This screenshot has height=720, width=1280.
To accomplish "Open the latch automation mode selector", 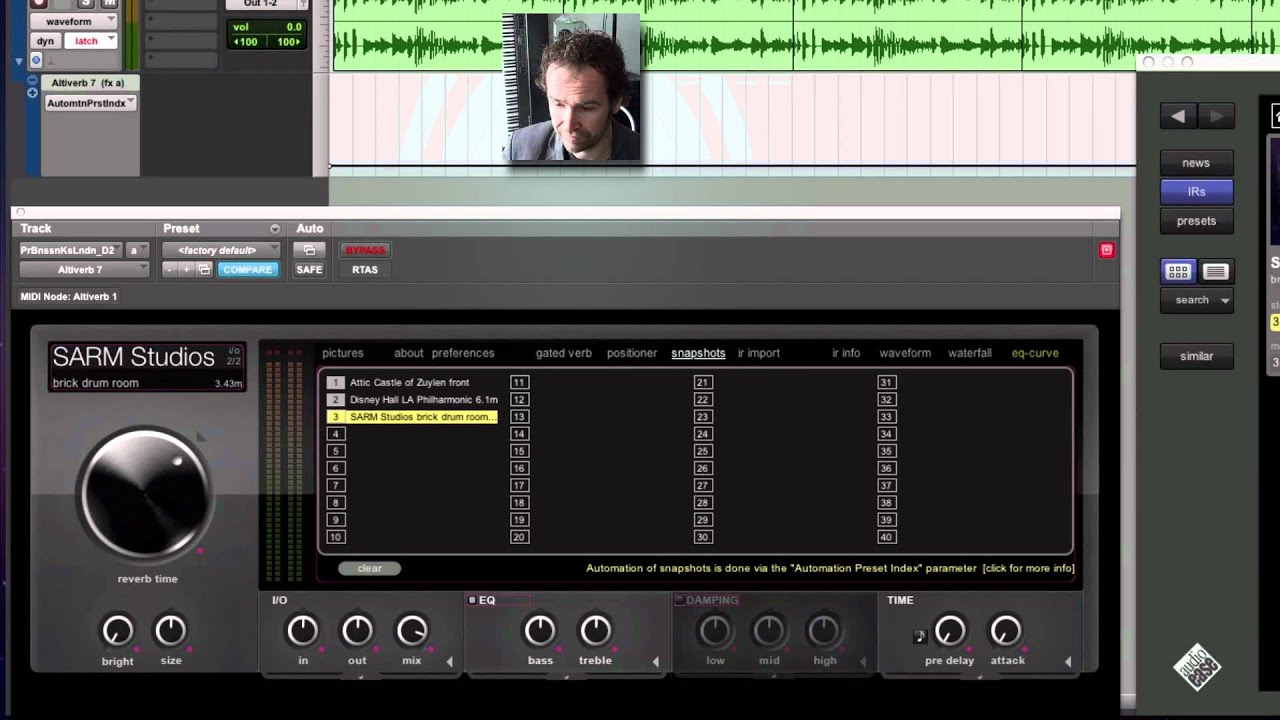I will (x=91, y=41).
